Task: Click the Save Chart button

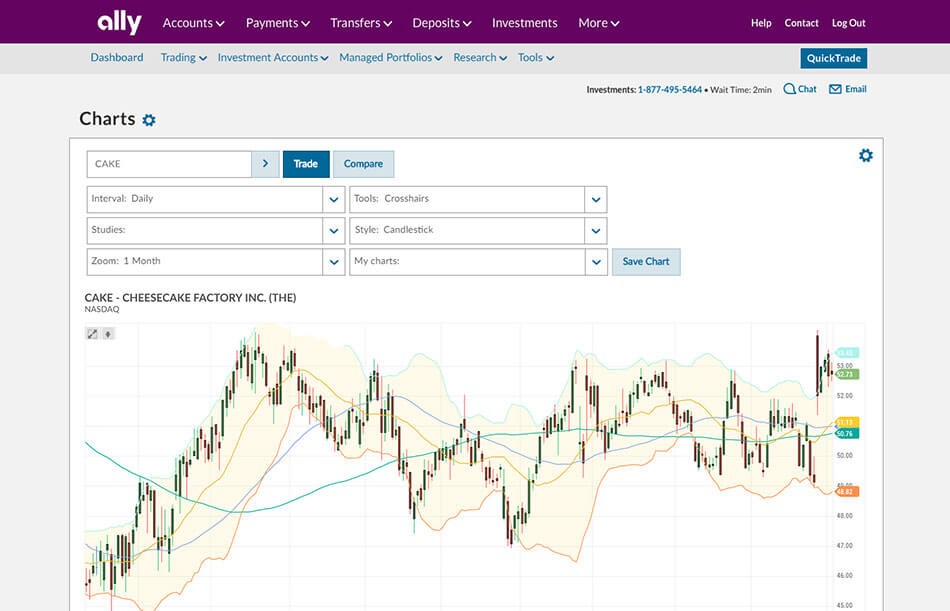Action: [646, 261]
